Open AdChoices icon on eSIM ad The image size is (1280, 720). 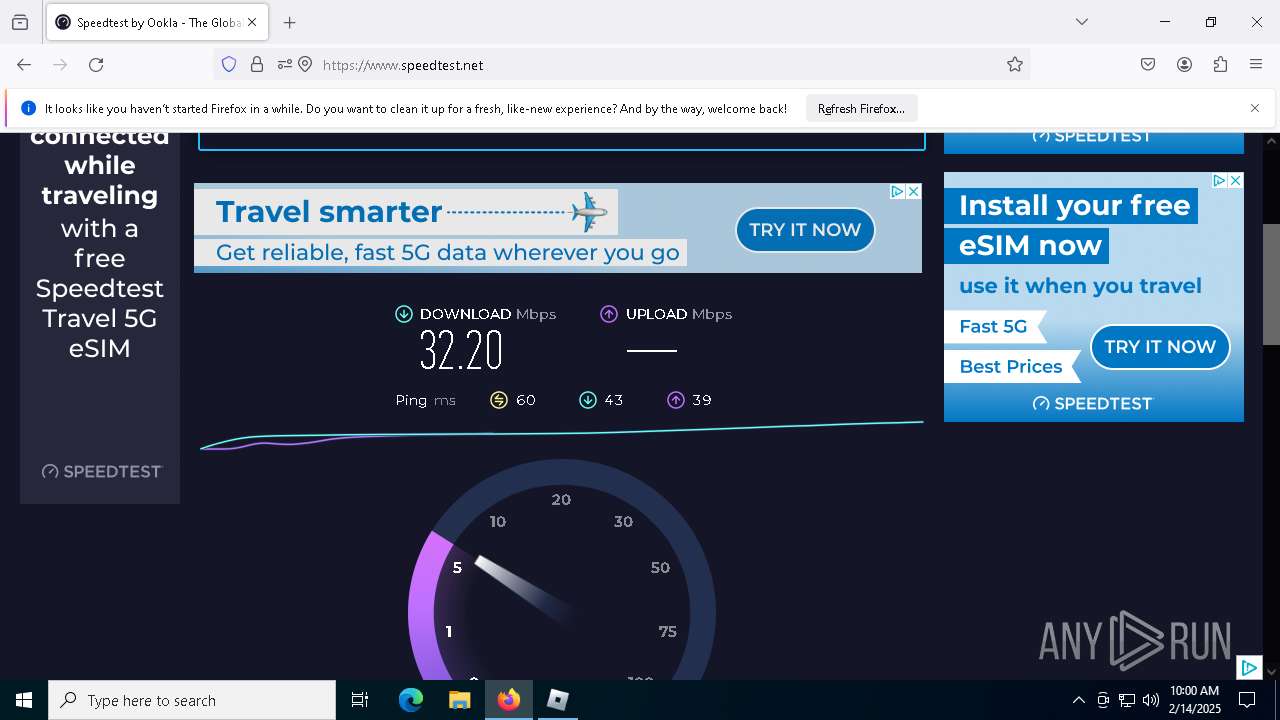point(1220,180)
